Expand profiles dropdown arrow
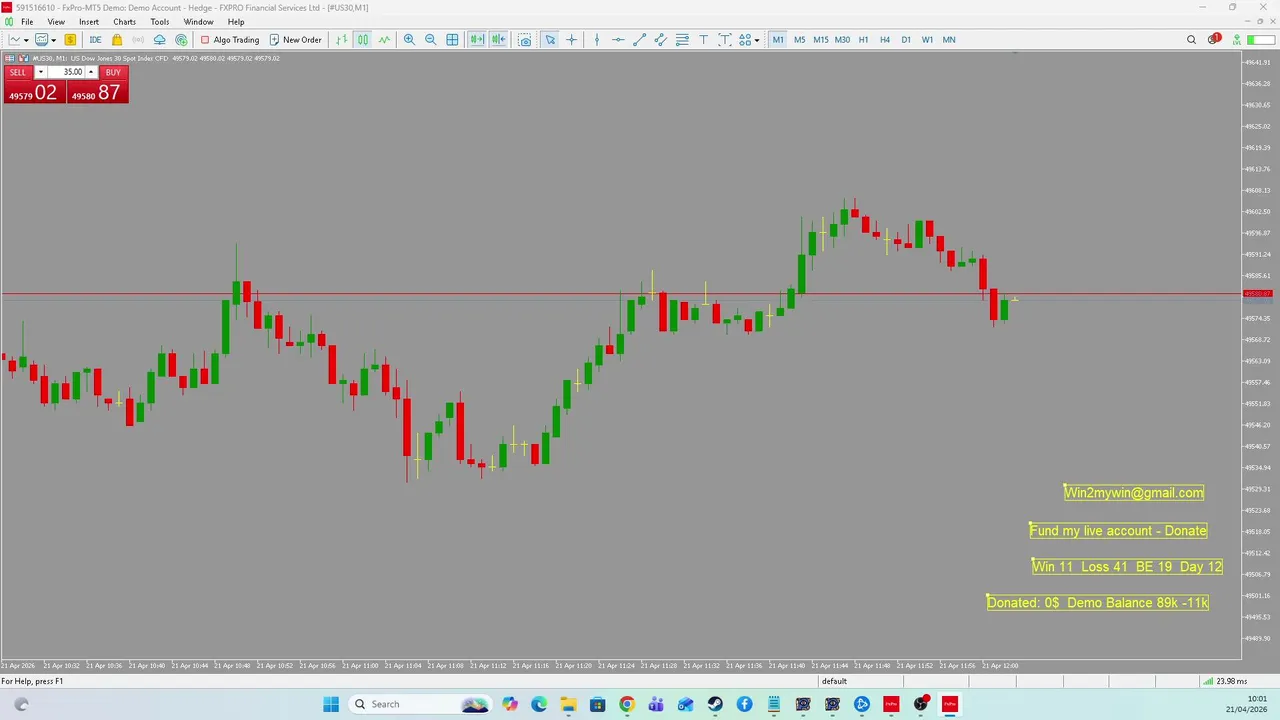 point(54,40)
